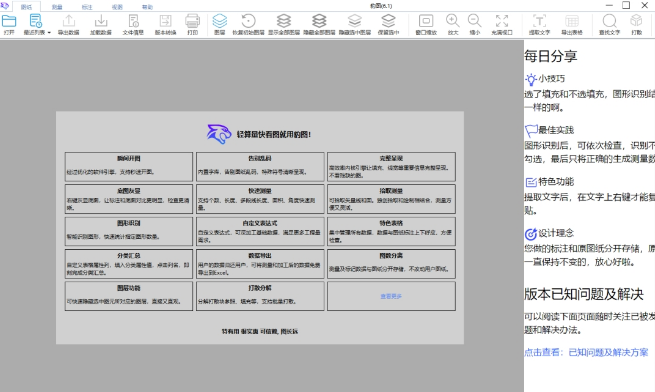Image resolution: width=655 pixels, height=392 pixels.
Task: Switch to the 视图 tab
Action: coord(117,7)
